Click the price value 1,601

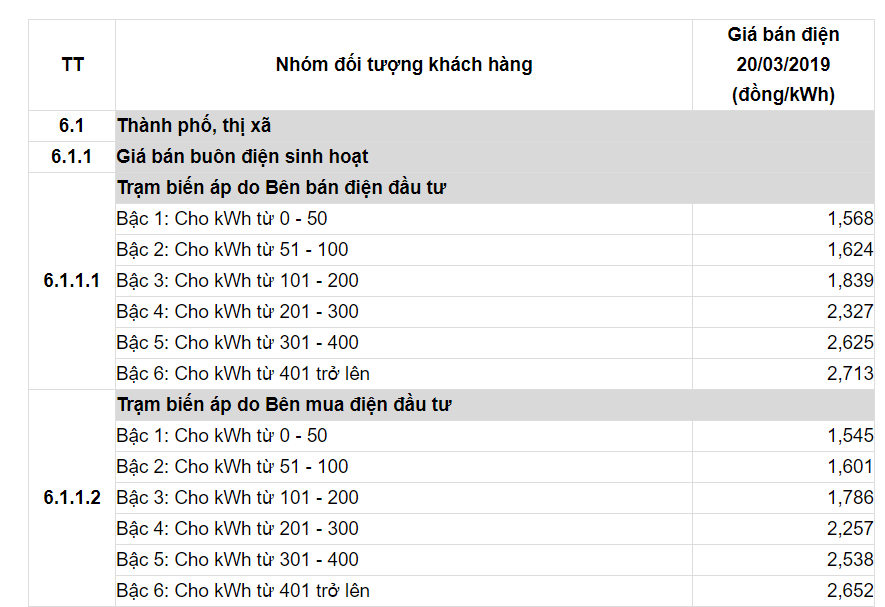pyautogui.click(x=850, y=466)
